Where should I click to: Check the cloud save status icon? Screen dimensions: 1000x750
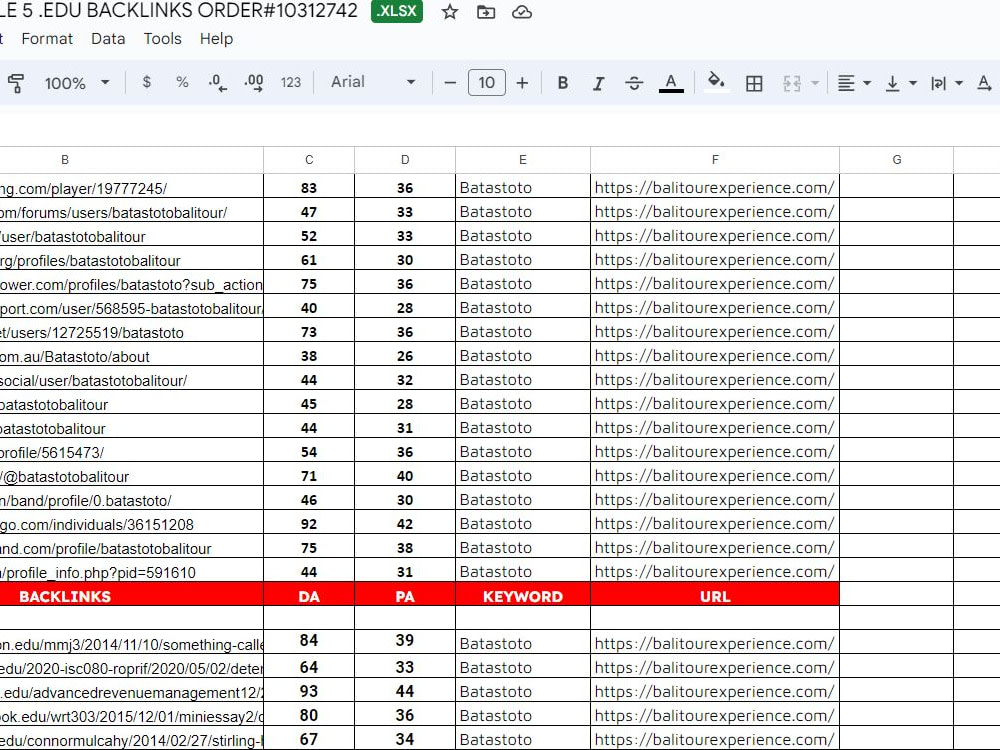click(x=522, y=12)
